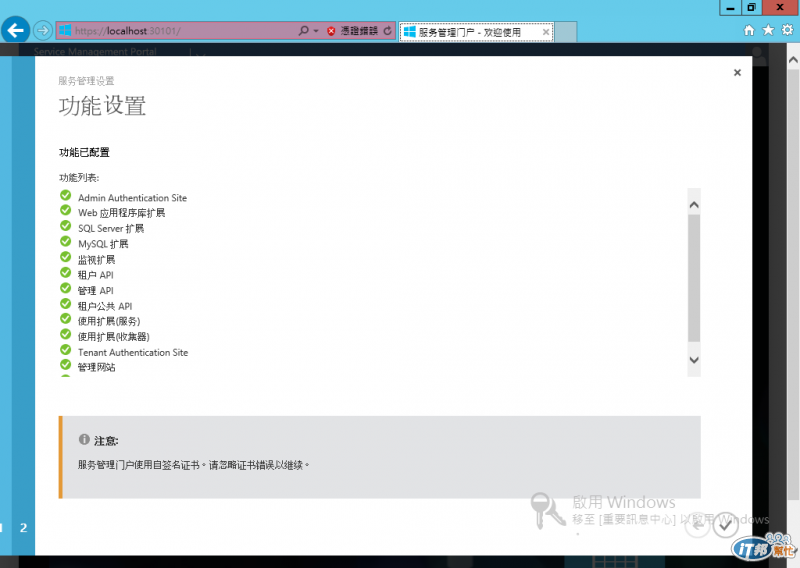Viewport: 800px width, 568px height.
Task: Click the '监视扩展' list entry
Action: pos(96,260)
